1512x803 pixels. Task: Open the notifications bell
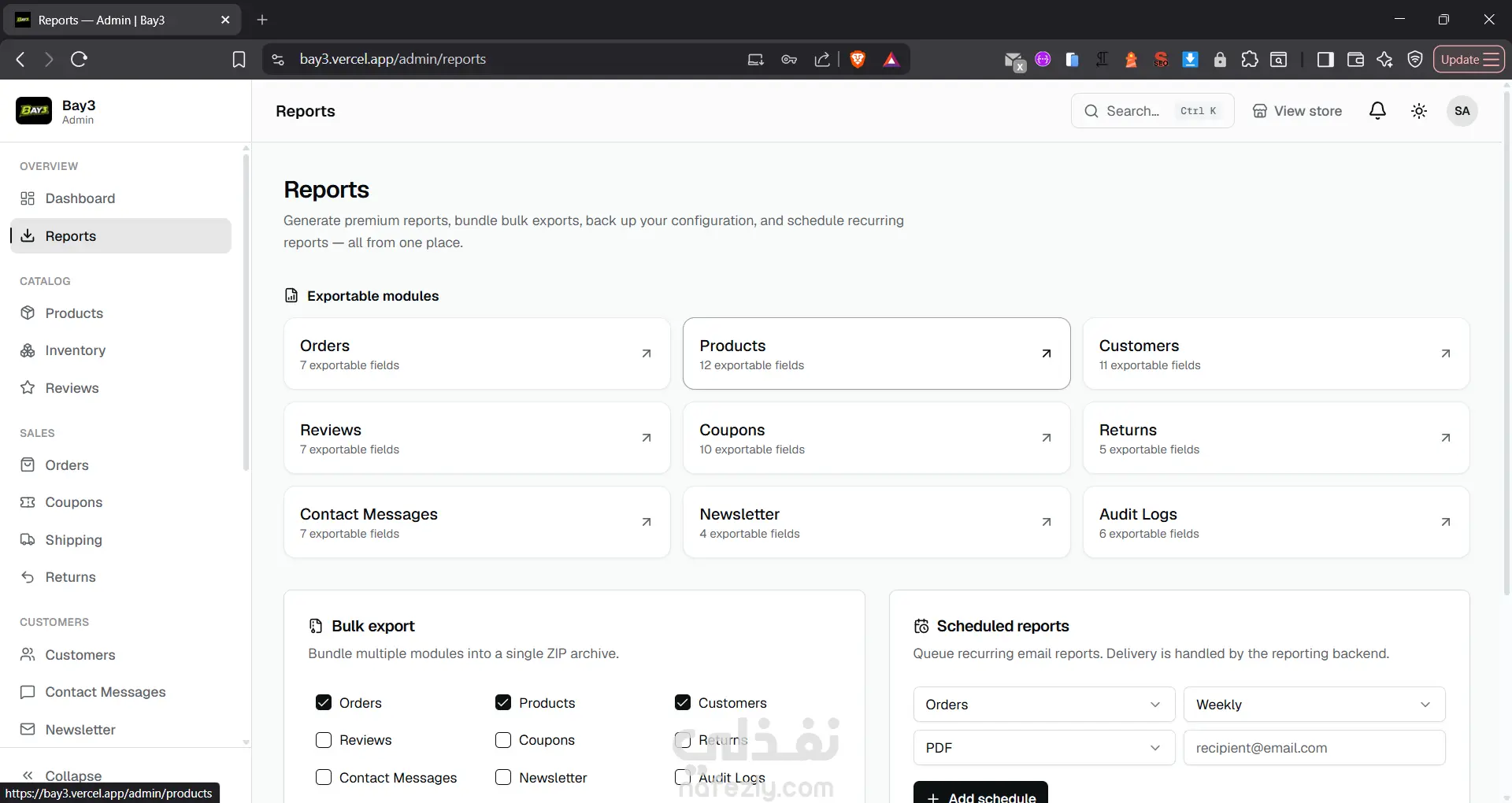(x=1377, y=111)
